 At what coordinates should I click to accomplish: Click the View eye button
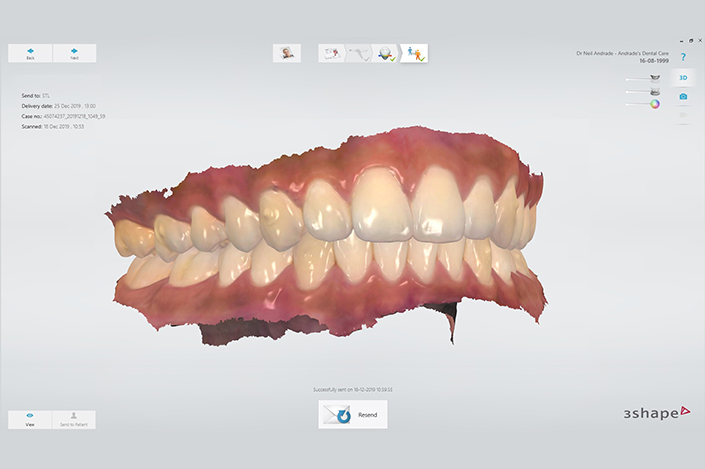[30, 419]
